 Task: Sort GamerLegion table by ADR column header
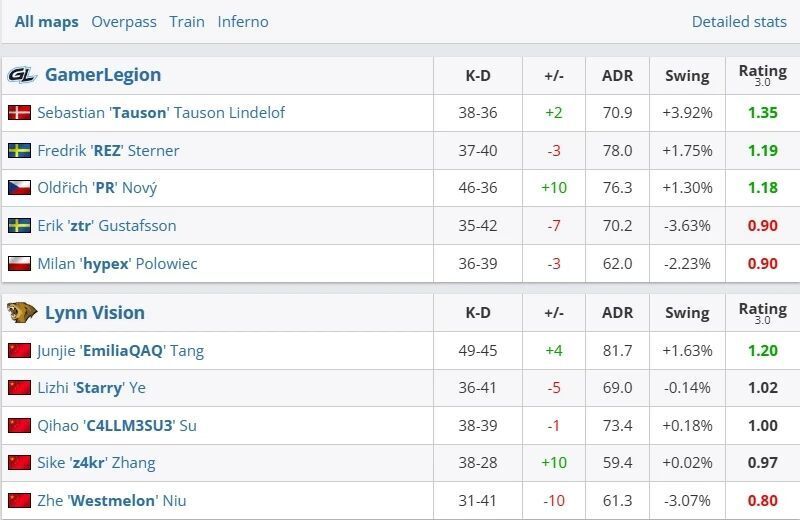617,75
